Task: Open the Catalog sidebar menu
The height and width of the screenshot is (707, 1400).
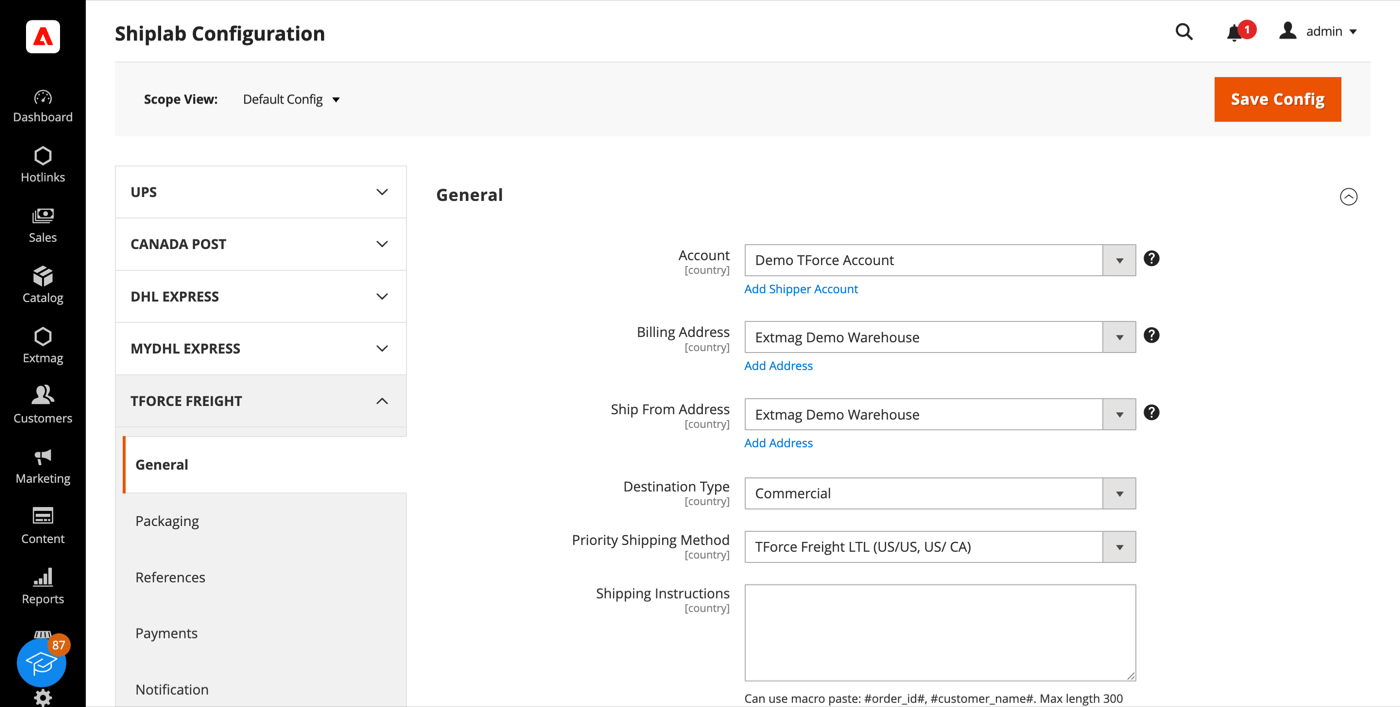Action: point(43,286)
